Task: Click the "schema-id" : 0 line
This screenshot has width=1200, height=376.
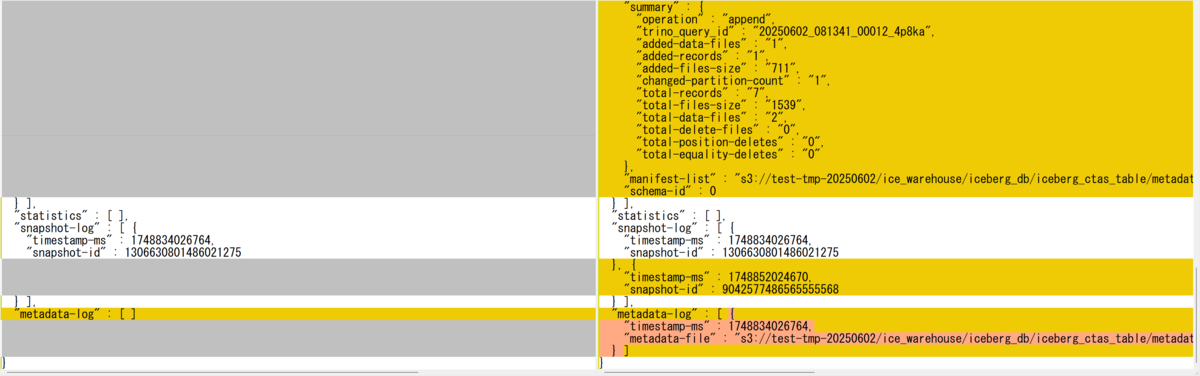Action: [x=669, y=190]
